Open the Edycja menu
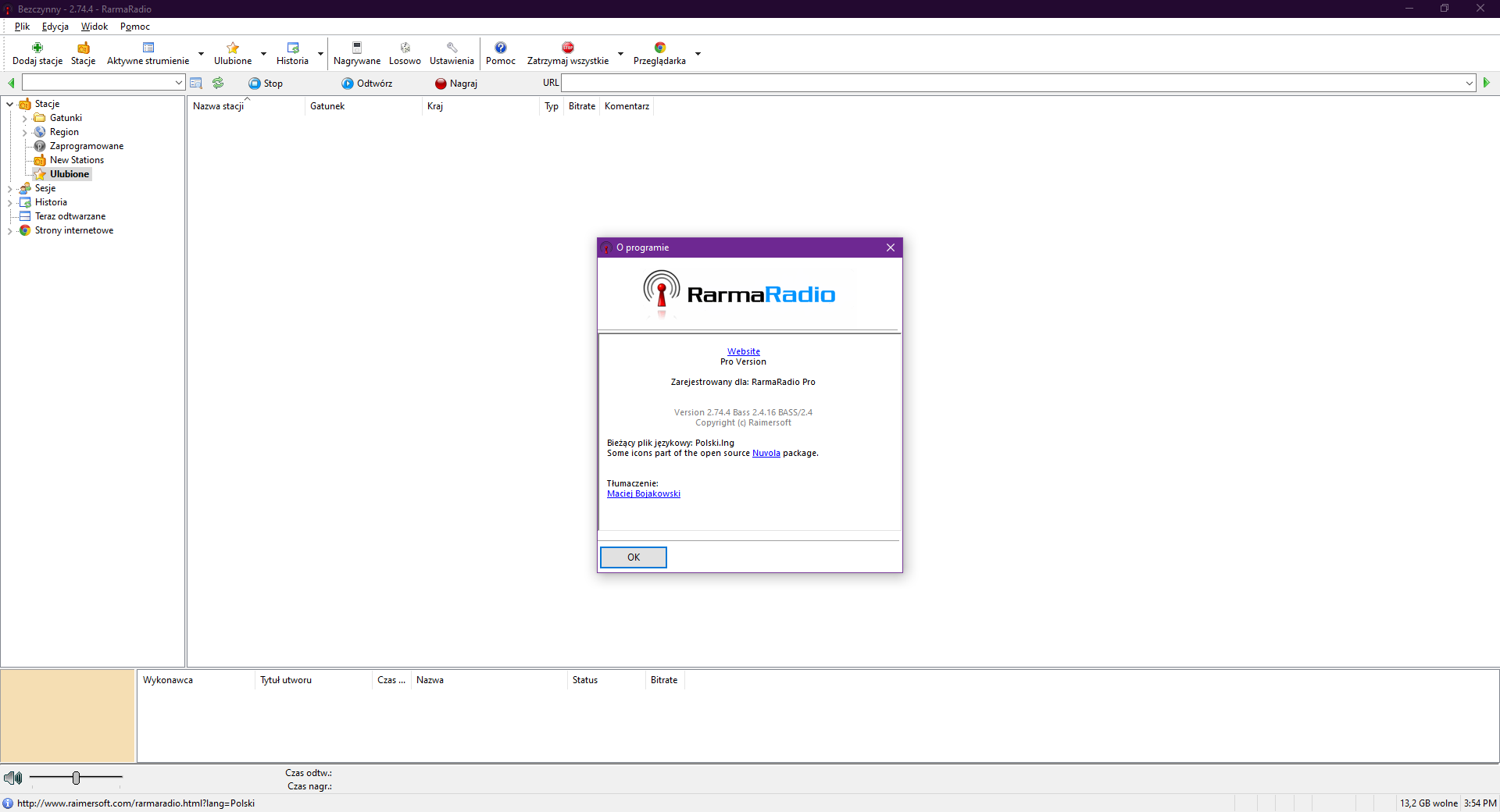Viewport: 1500px width, 812px height. (x=55, y=27)
